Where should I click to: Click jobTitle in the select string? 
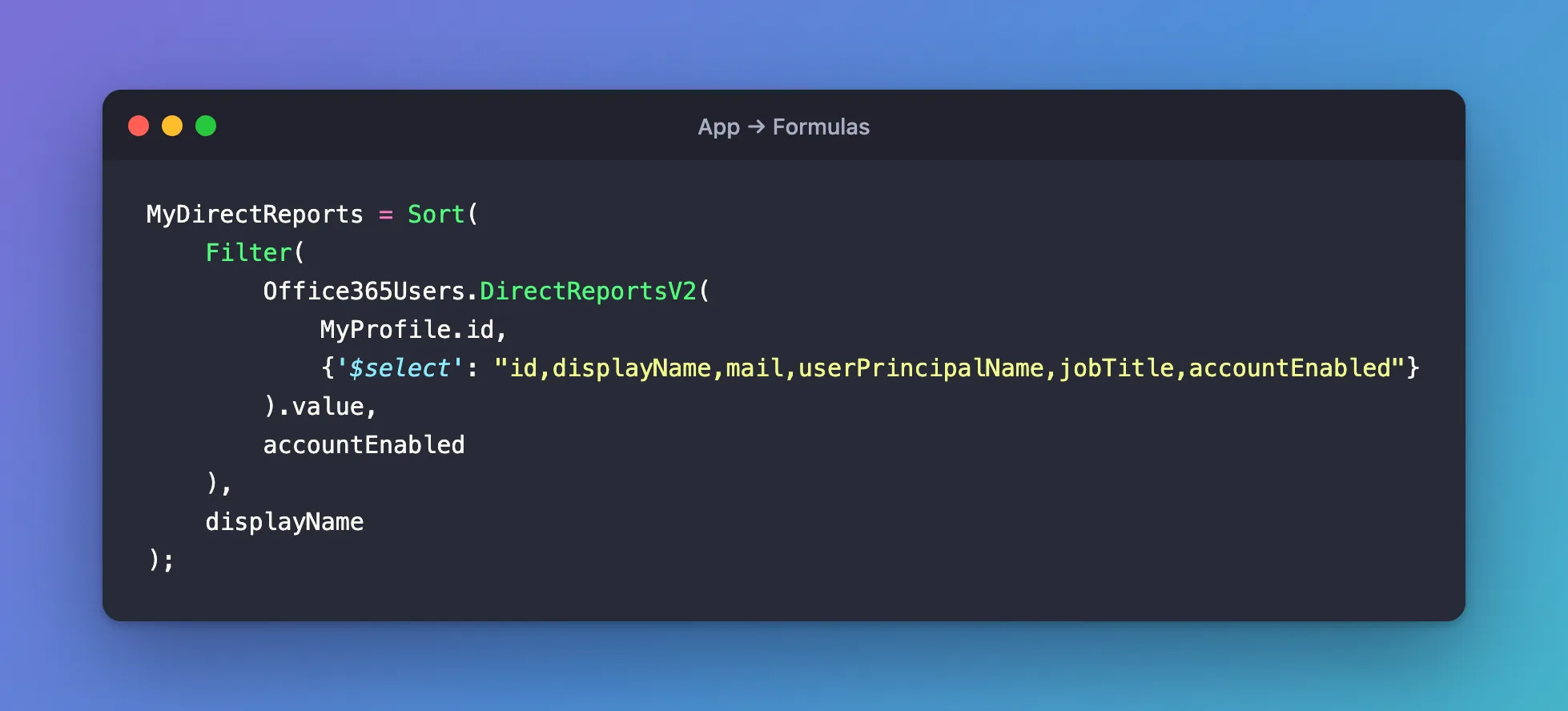(1116, 368)
